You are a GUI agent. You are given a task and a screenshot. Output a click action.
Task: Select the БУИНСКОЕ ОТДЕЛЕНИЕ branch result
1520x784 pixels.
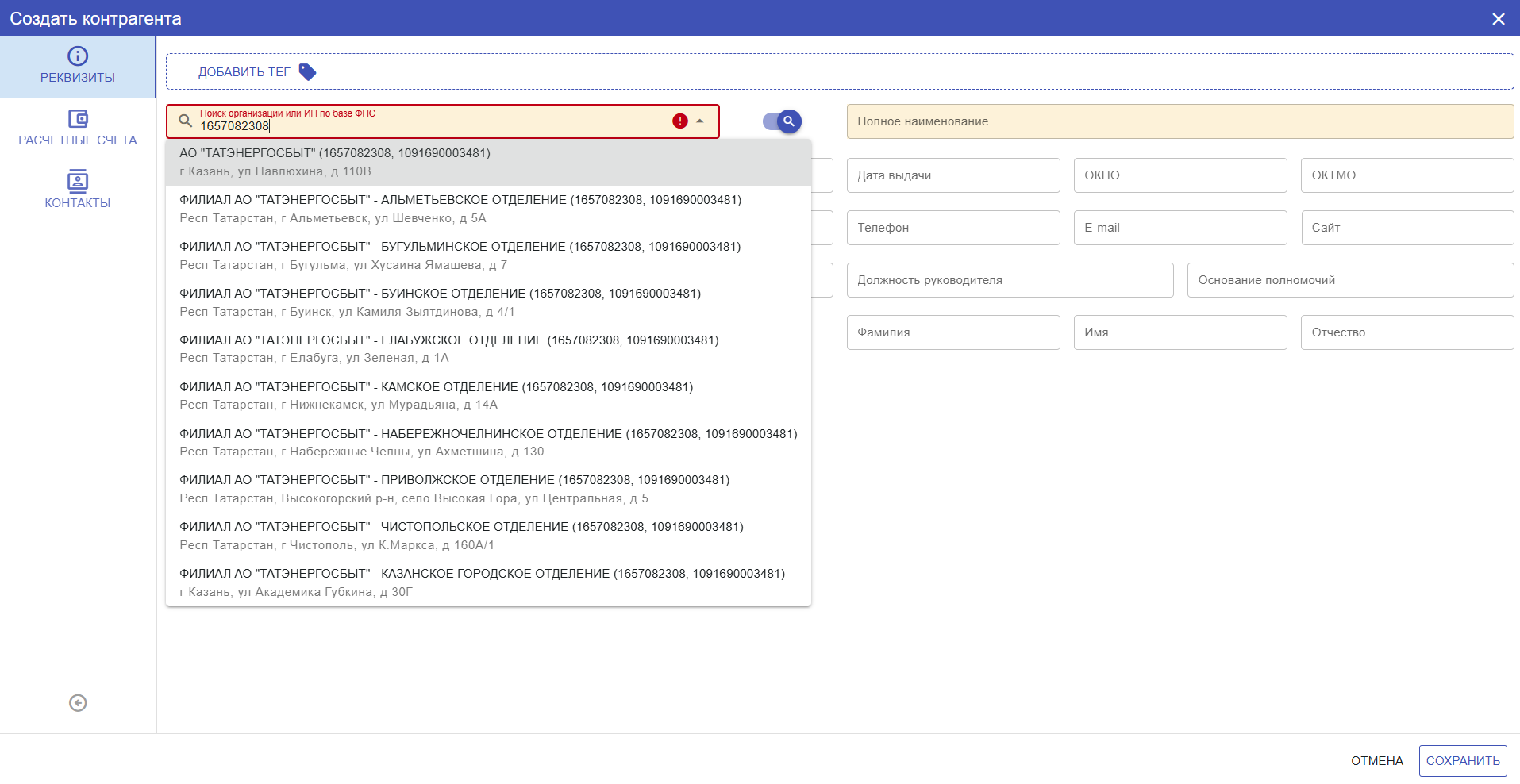pyautogui.click(x=488, y=302)
